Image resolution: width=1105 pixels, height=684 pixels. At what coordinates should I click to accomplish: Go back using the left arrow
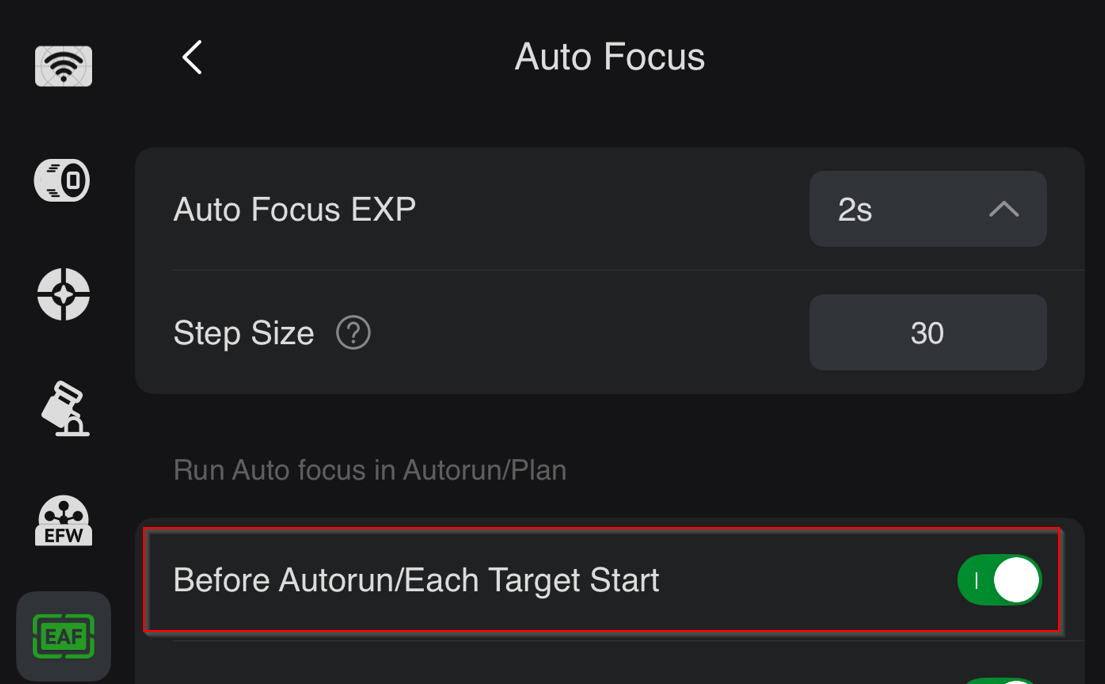click(192, 57)
